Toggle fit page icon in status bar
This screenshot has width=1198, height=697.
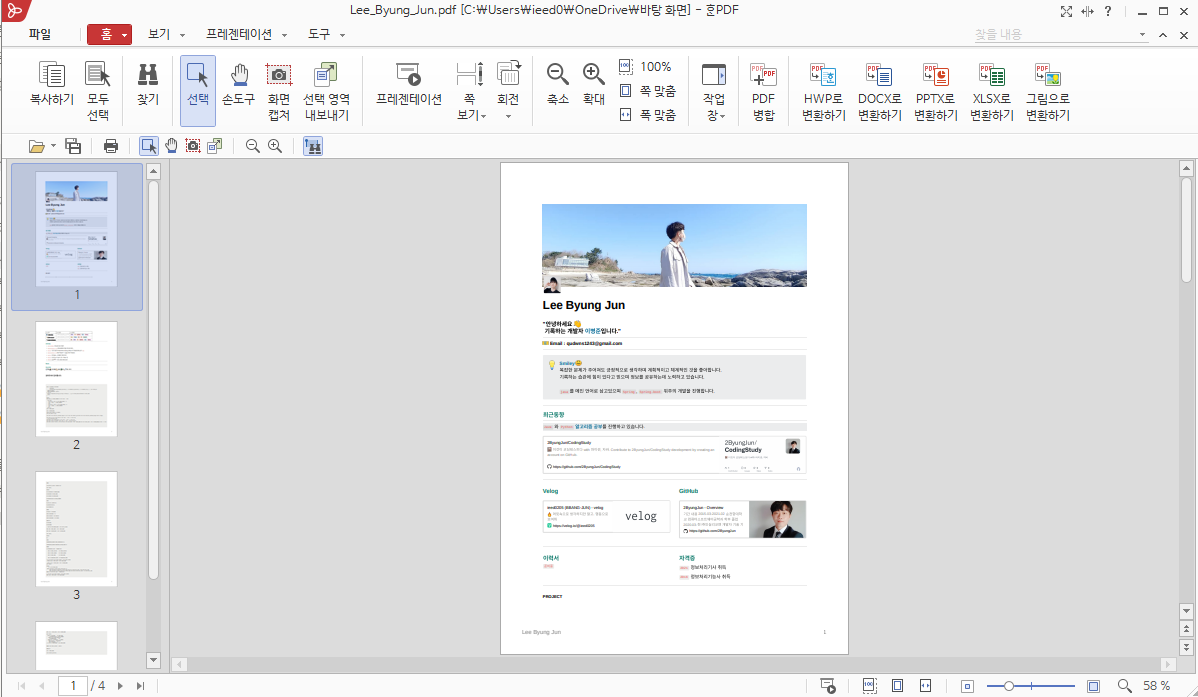click(898, 686)
